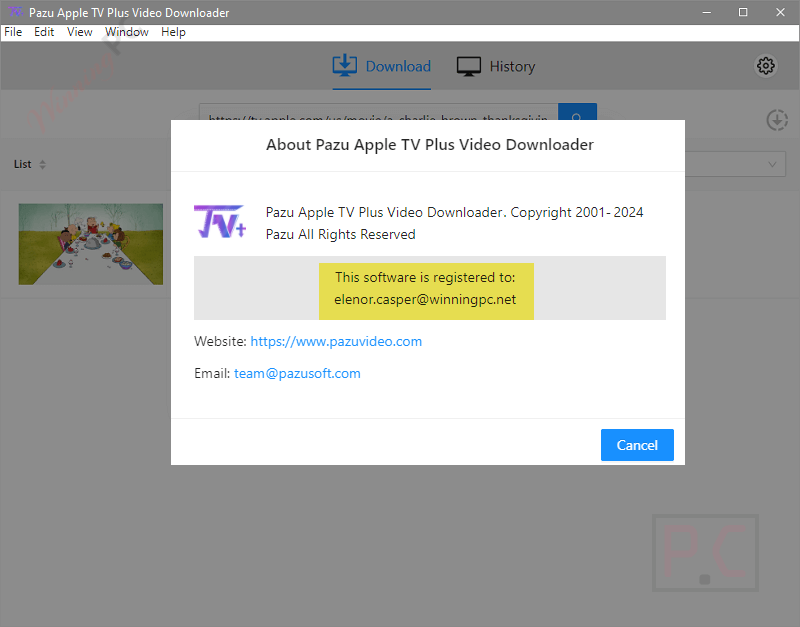This screenshot has height=627, width=800.
Task: Click 'This software is registered to:' text
Action: pos(426,277)
